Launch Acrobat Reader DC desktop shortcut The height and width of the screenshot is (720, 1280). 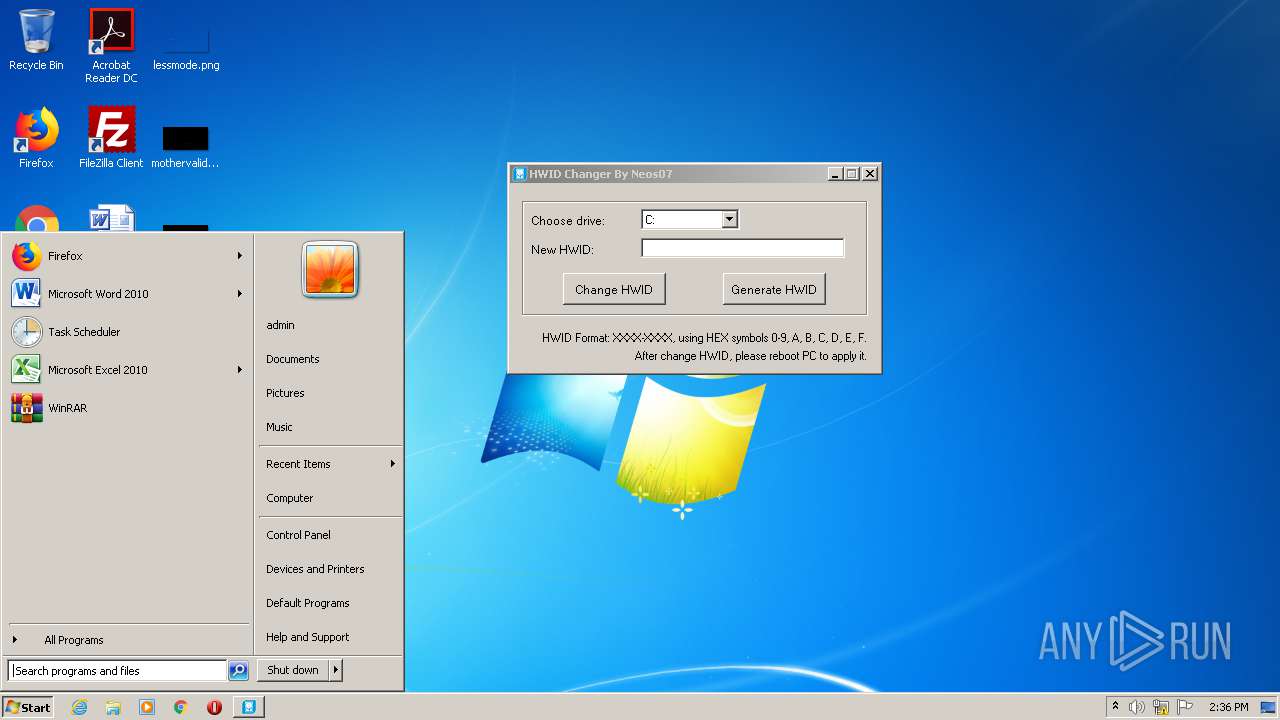pyautogui.click(x=111, y=46)
